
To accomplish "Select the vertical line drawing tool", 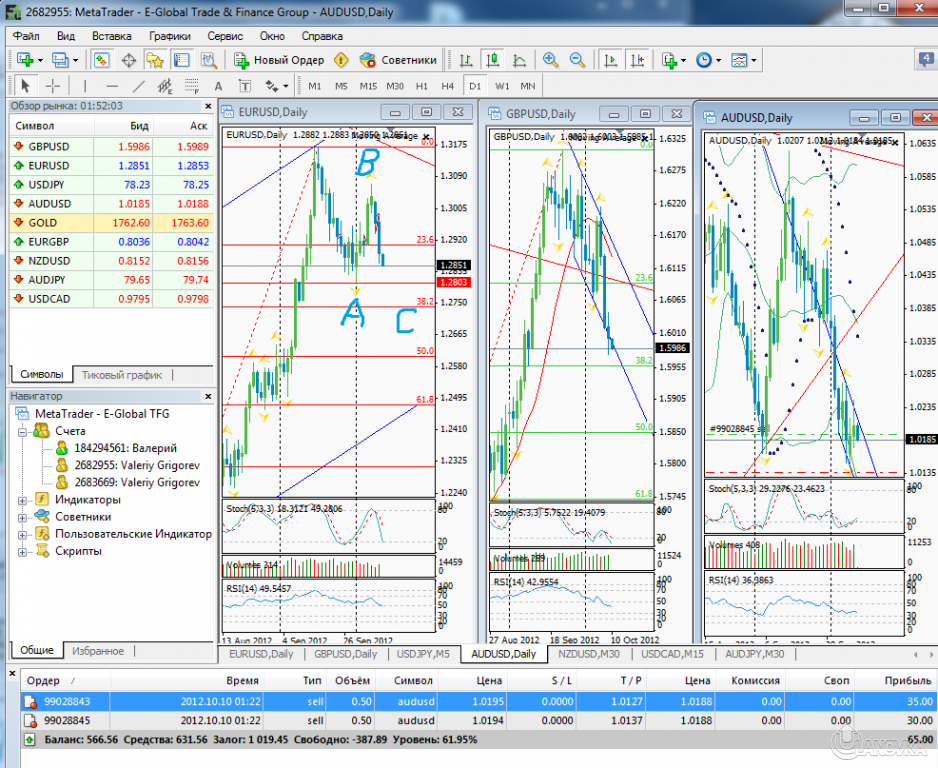I will tap(85, 86).
